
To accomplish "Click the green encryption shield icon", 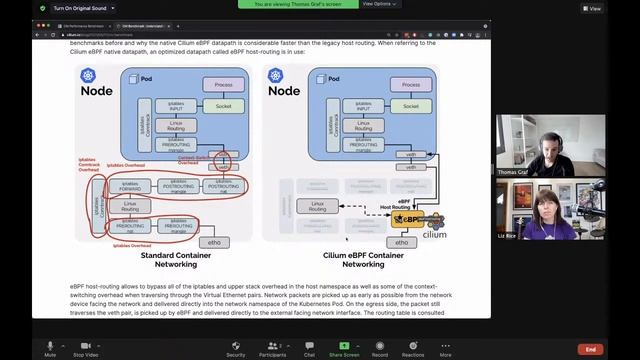I will [x=42, y=8].
